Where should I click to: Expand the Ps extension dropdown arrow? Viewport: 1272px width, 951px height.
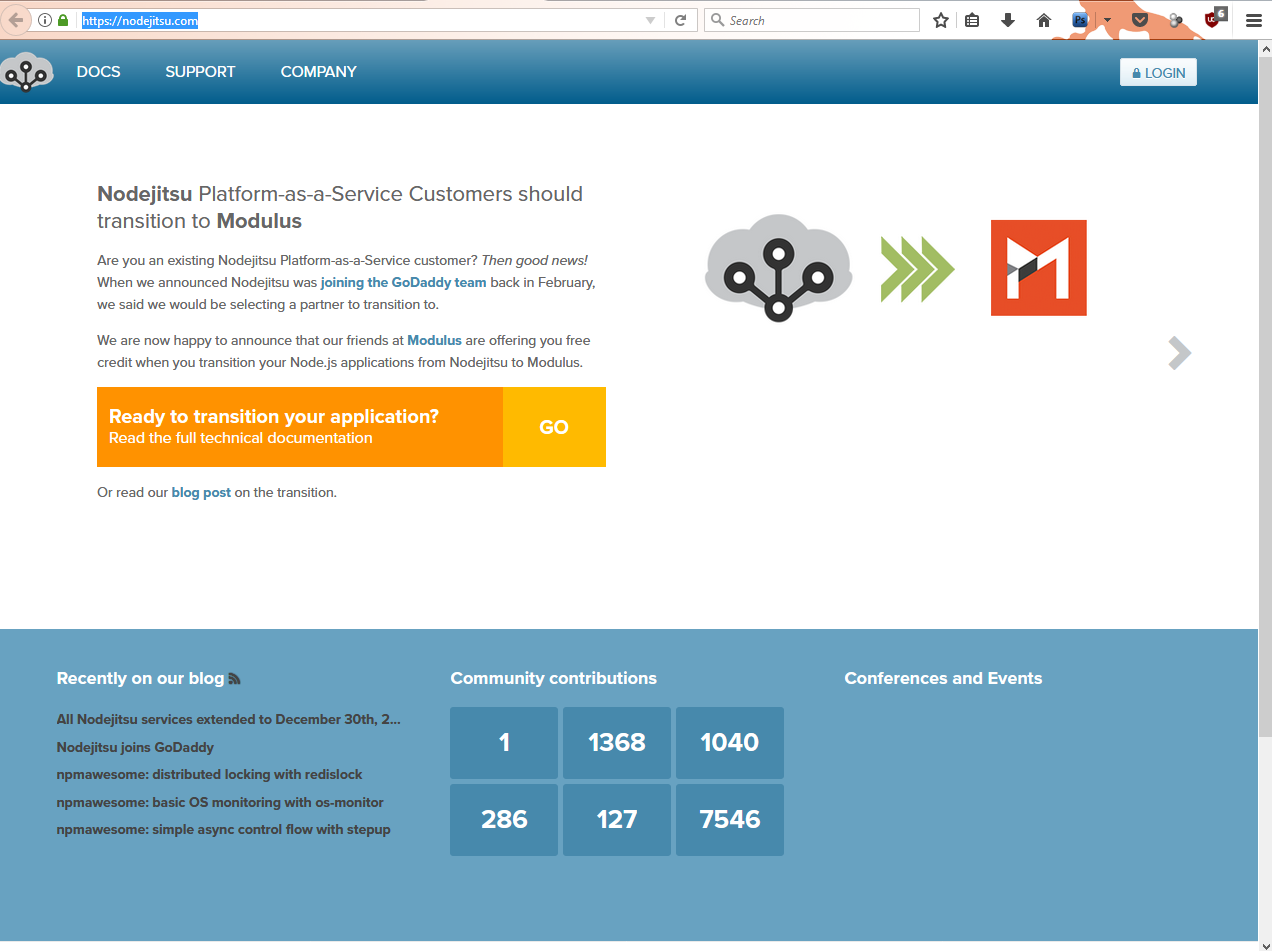coord(1107,20)
